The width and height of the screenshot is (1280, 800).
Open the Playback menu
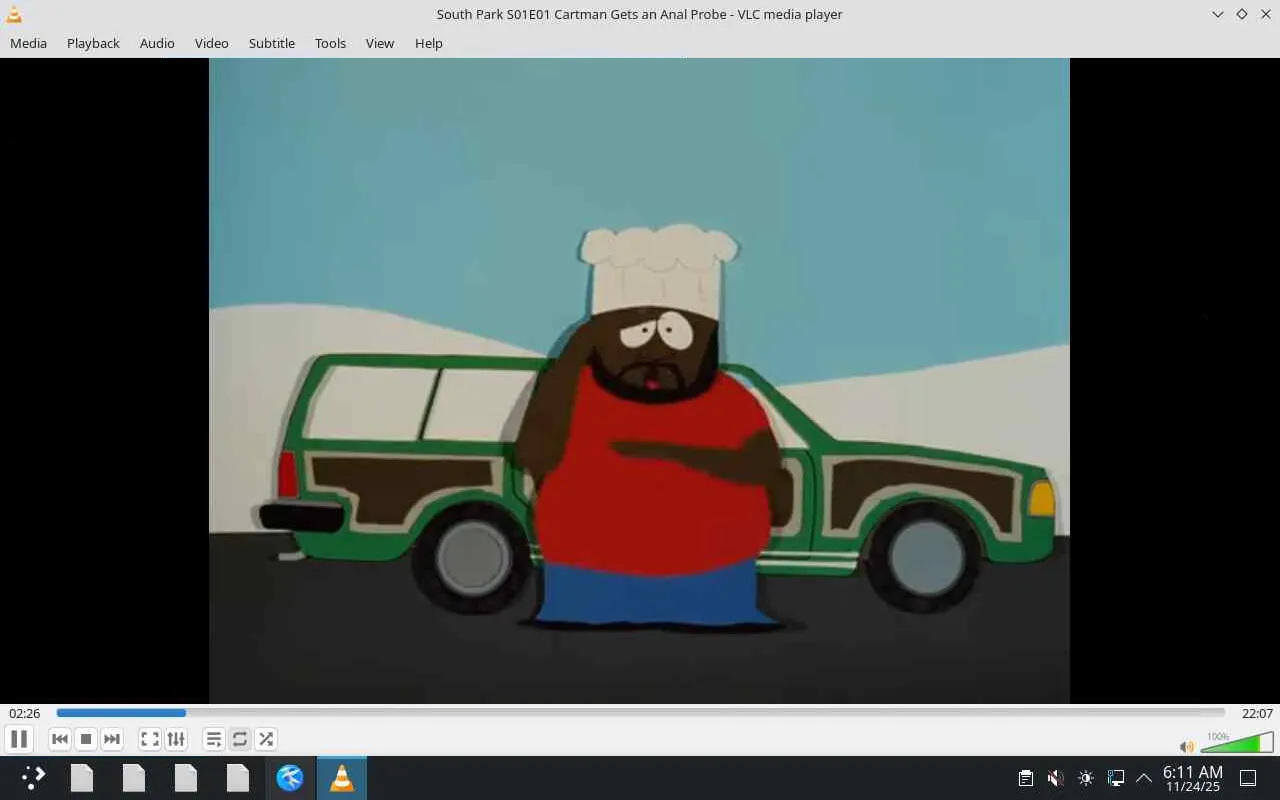click(x=93, y=43)
